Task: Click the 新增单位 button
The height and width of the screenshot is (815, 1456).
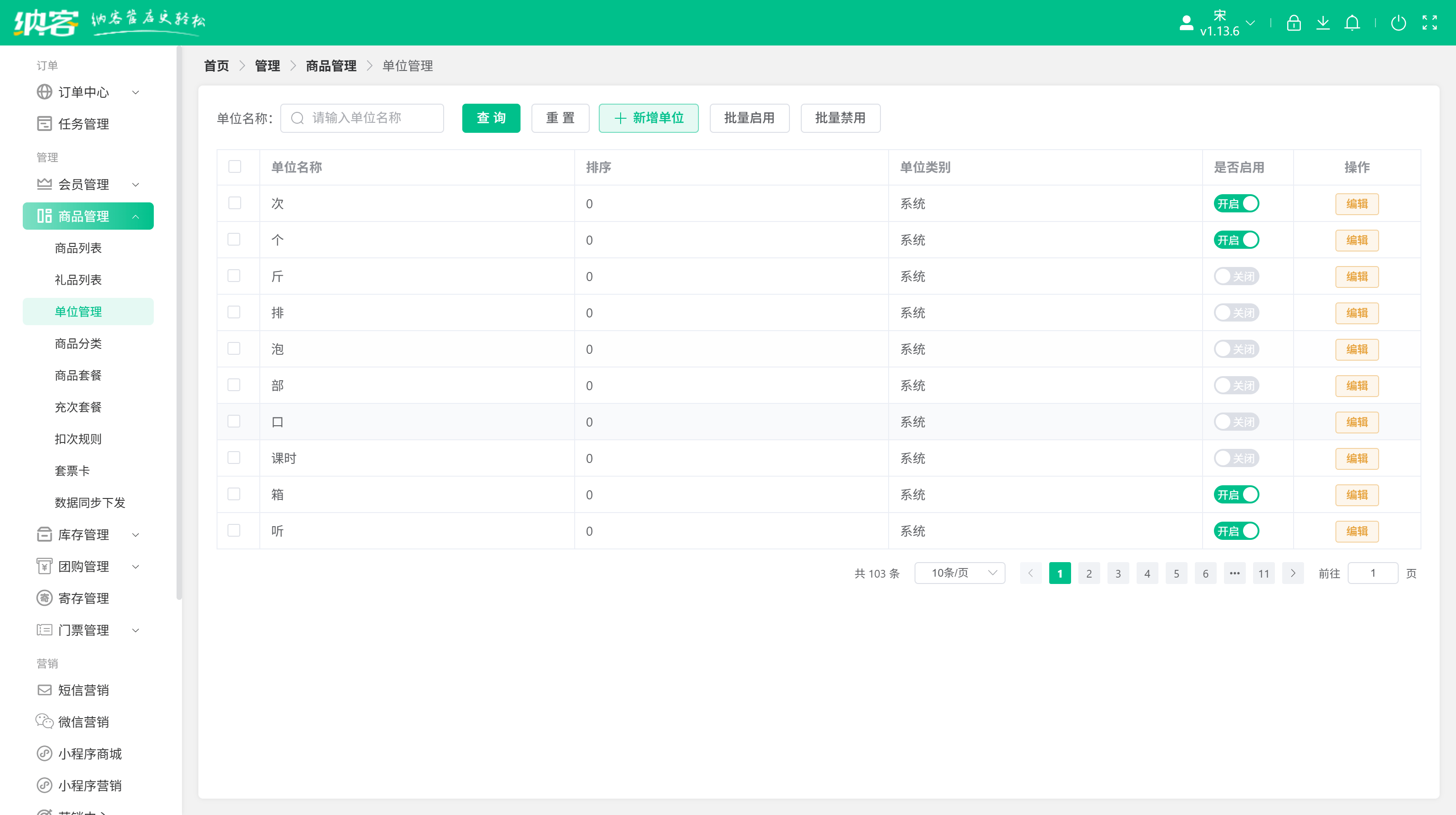Action: pos(648,118)
